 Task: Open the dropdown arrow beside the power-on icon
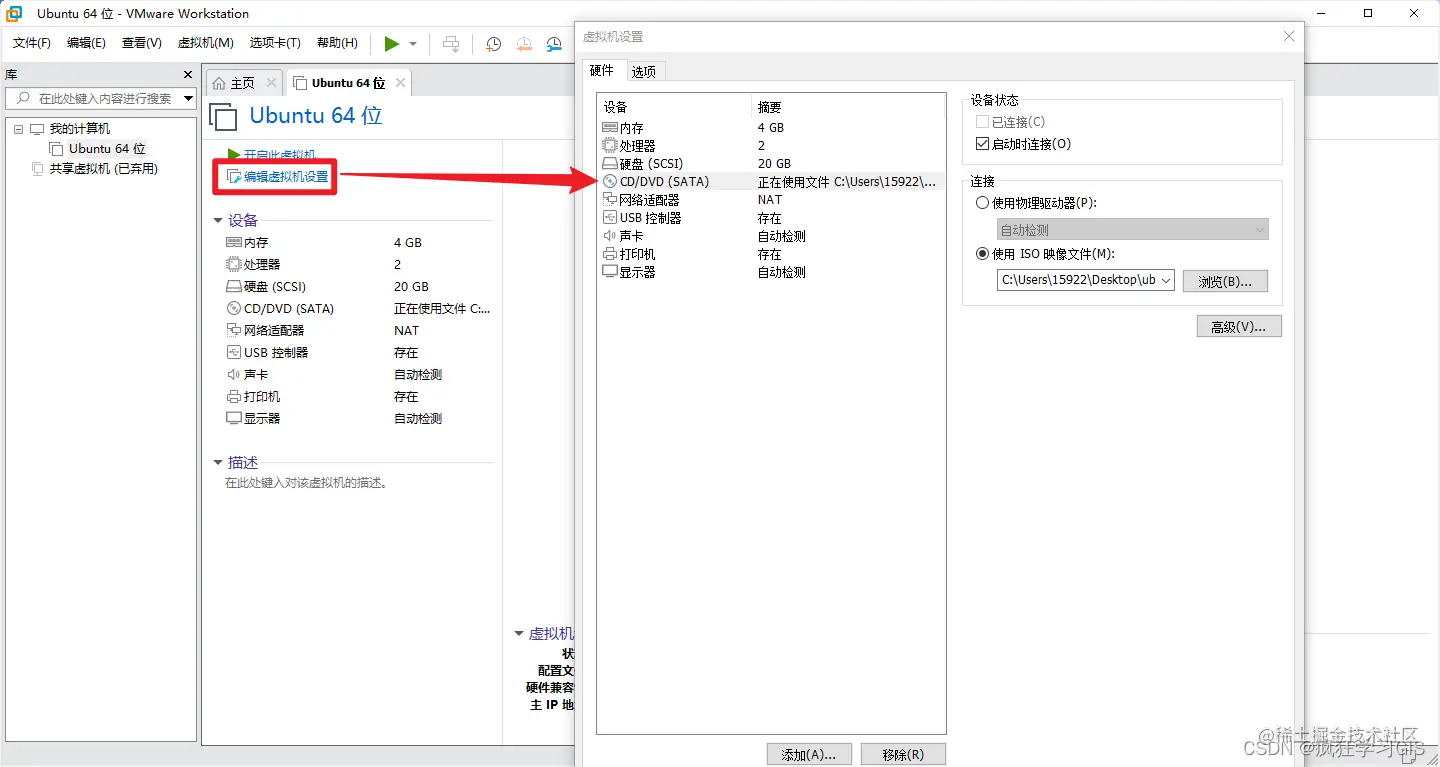(413, 44)
